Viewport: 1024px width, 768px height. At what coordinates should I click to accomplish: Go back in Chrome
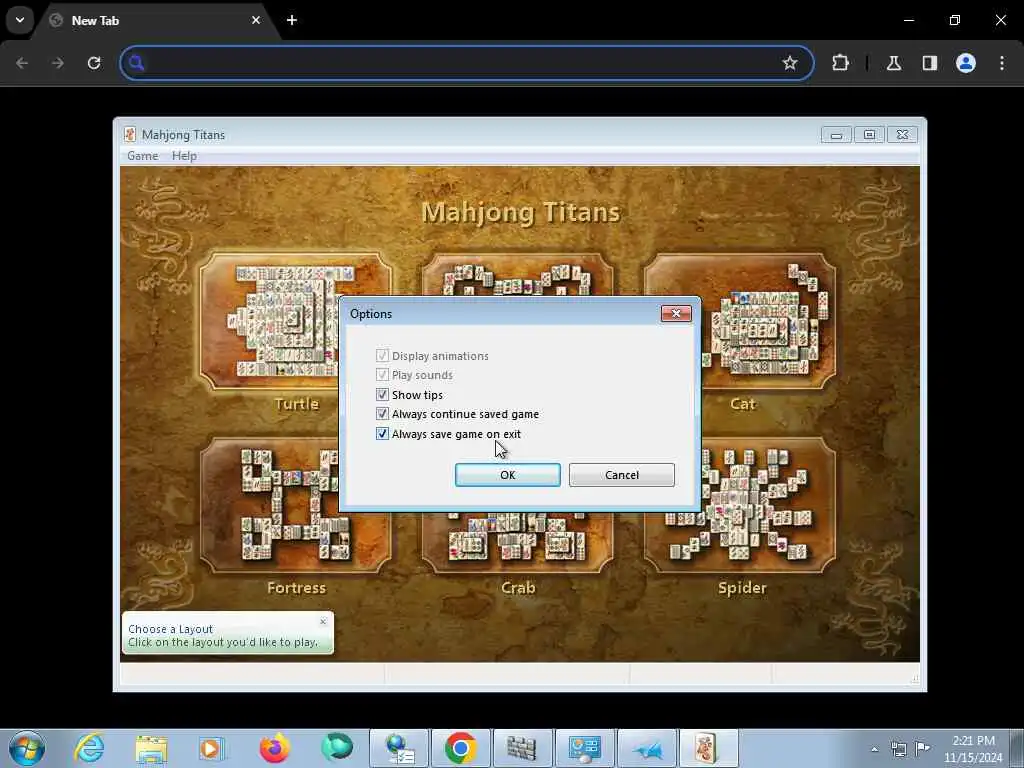tap(22, 63)
